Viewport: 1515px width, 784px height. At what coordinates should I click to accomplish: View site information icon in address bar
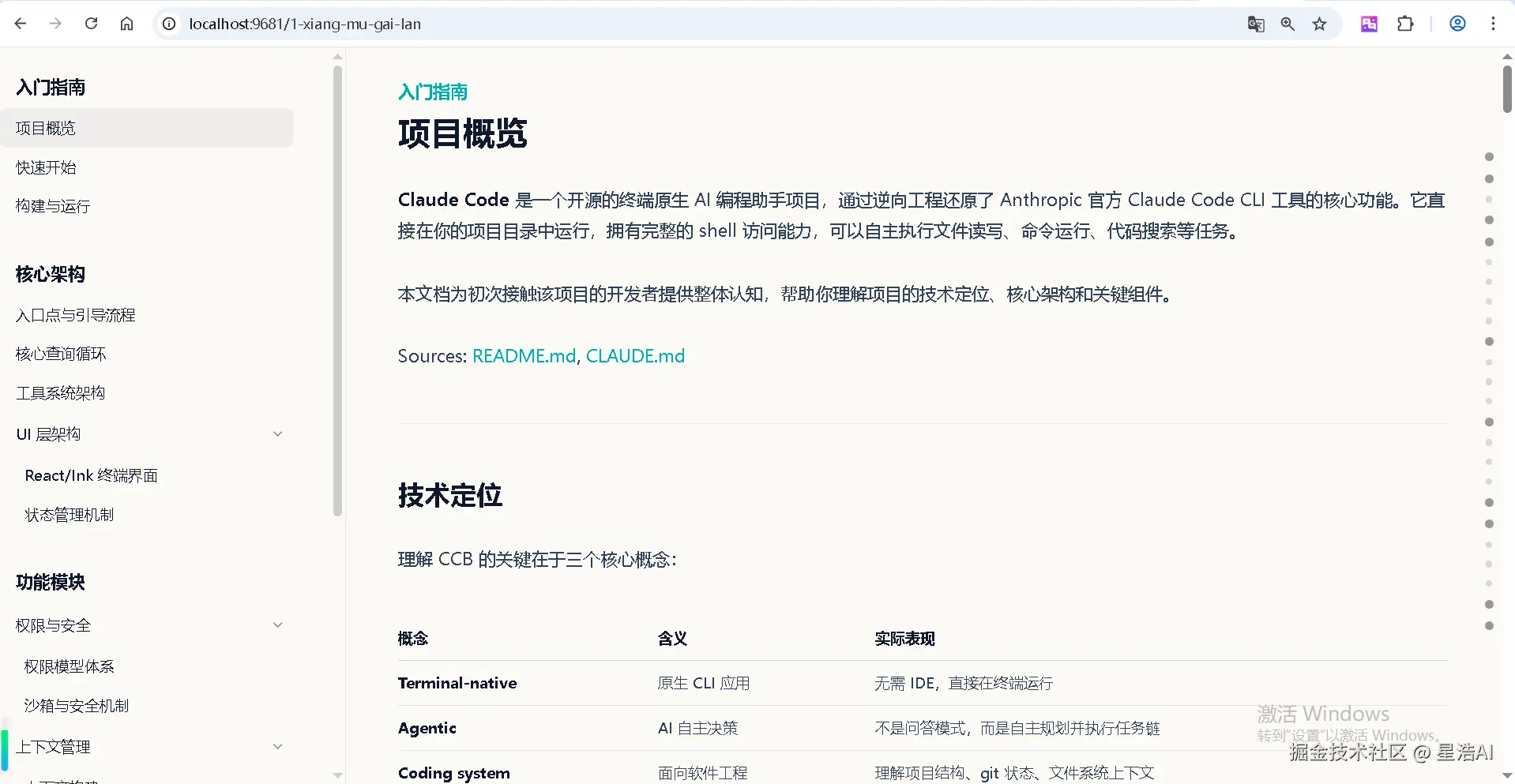pos(169,24)
